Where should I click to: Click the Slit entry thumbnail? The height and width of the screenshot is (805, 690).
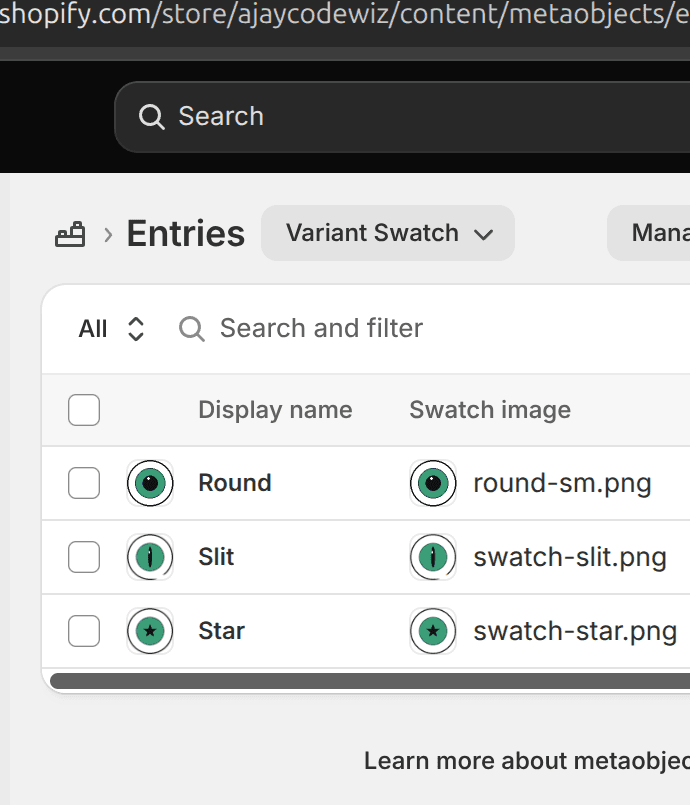tap(150, 557)
